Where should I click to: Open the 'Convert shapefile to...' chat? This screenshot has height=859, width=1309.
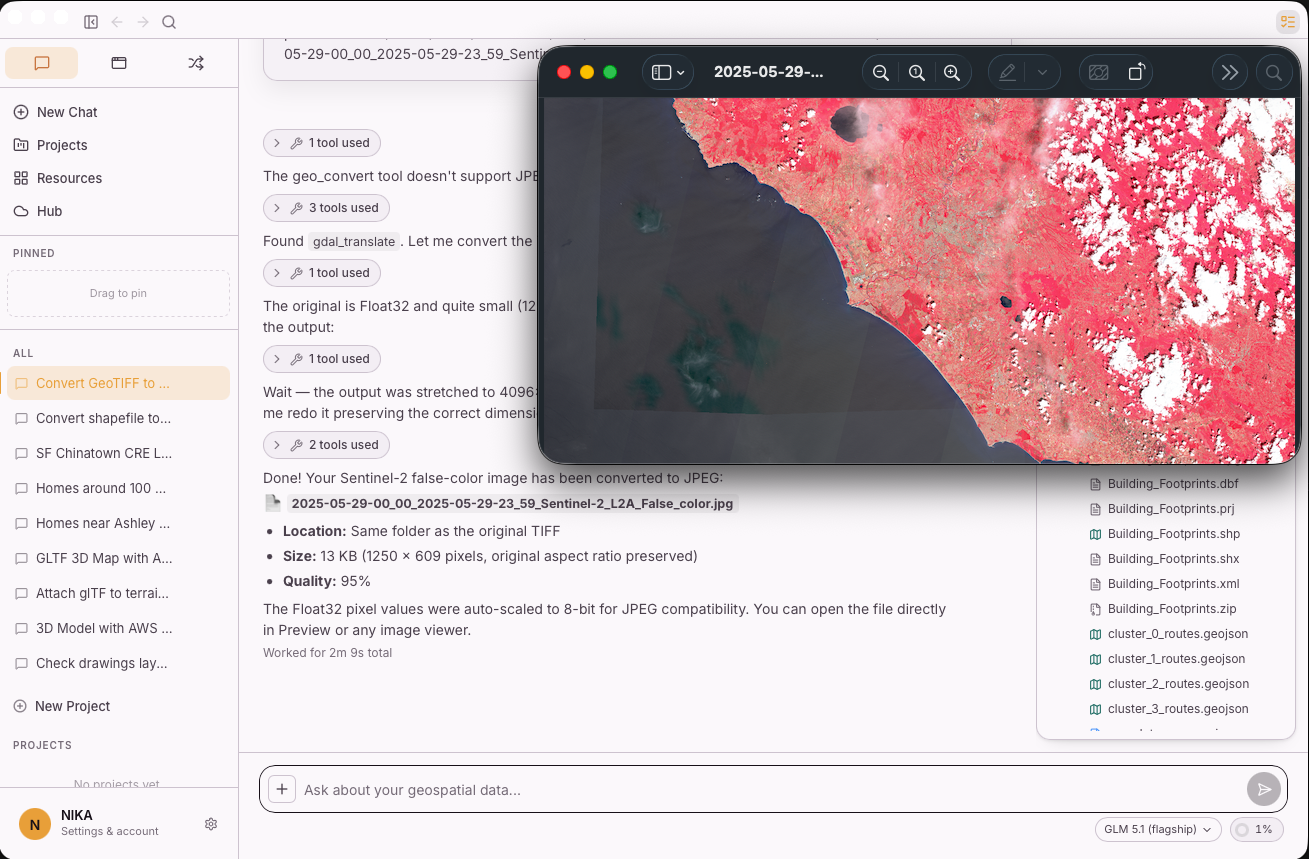coord(119,418)
